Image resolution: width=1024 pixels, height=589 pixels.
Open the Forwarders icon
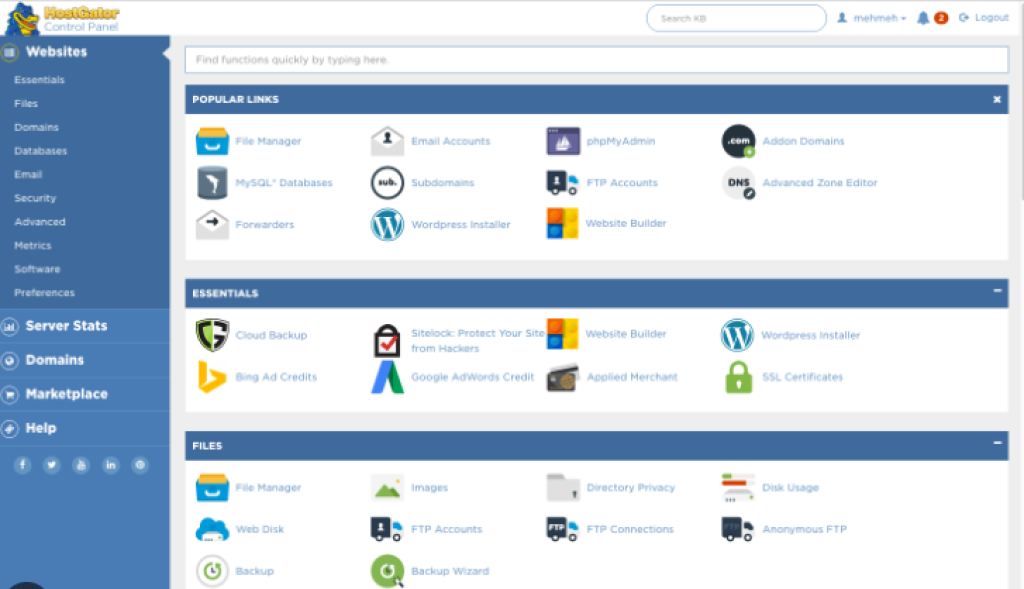point(212,225)
